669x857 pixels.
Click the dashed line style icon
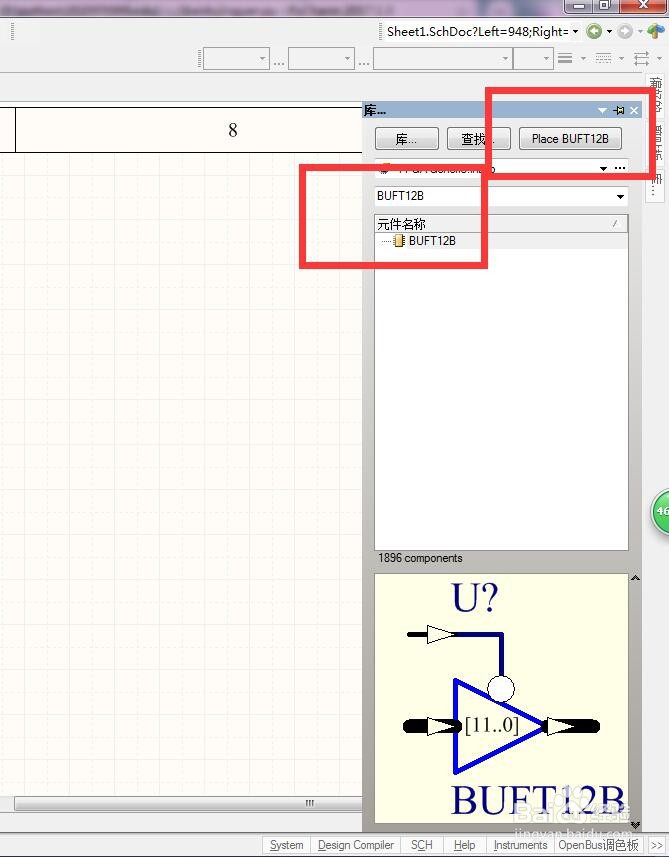pyautogui.click(x=603, y=58)
